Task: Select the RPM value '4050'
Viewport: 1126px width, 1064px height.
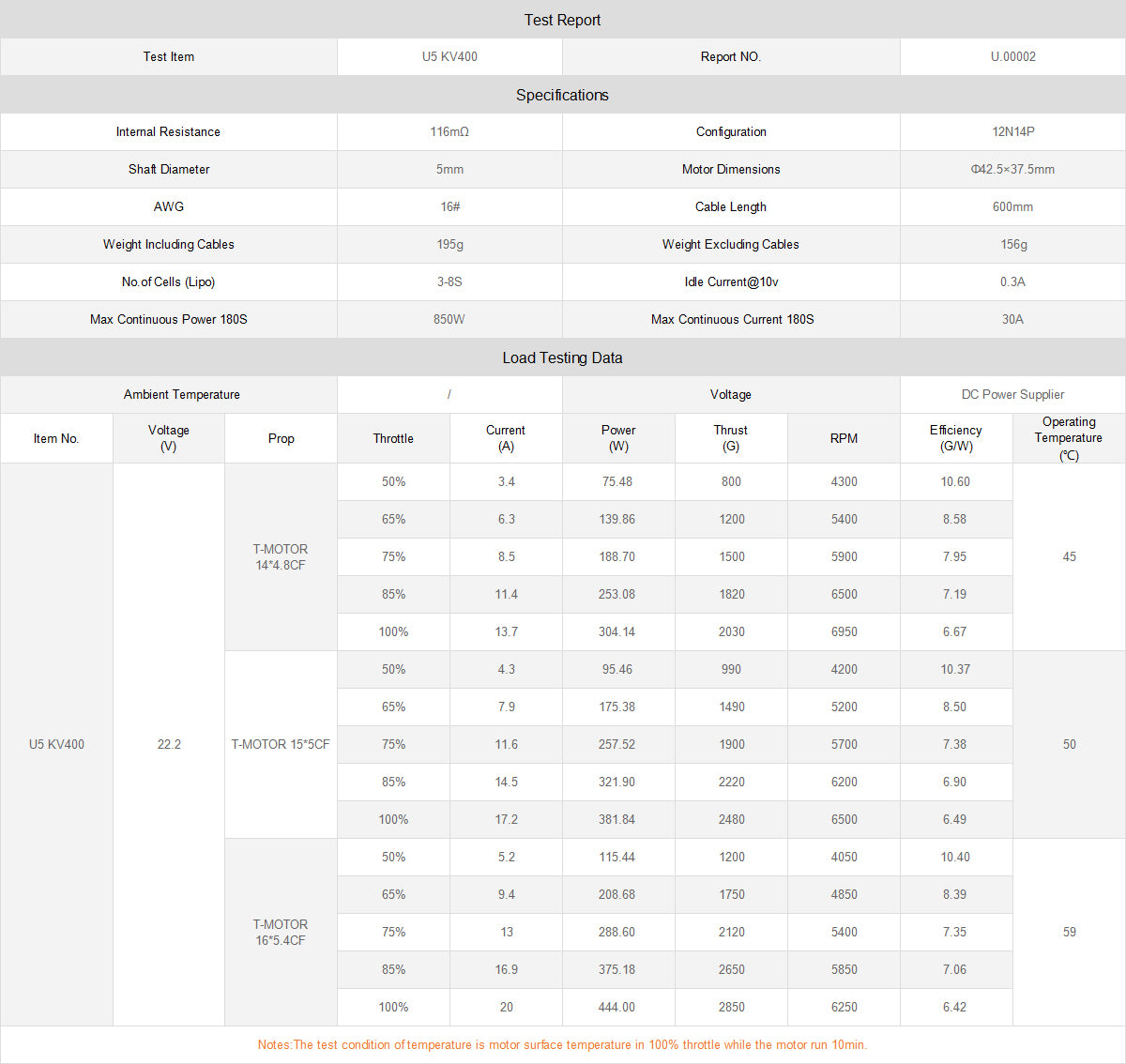Action: (844, 857)
